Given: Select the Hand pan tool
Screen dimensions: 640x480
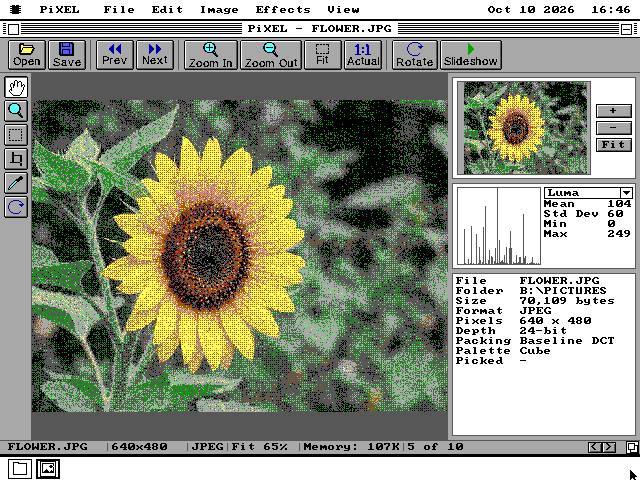Looking at the screenshot, I should (16, 87).
